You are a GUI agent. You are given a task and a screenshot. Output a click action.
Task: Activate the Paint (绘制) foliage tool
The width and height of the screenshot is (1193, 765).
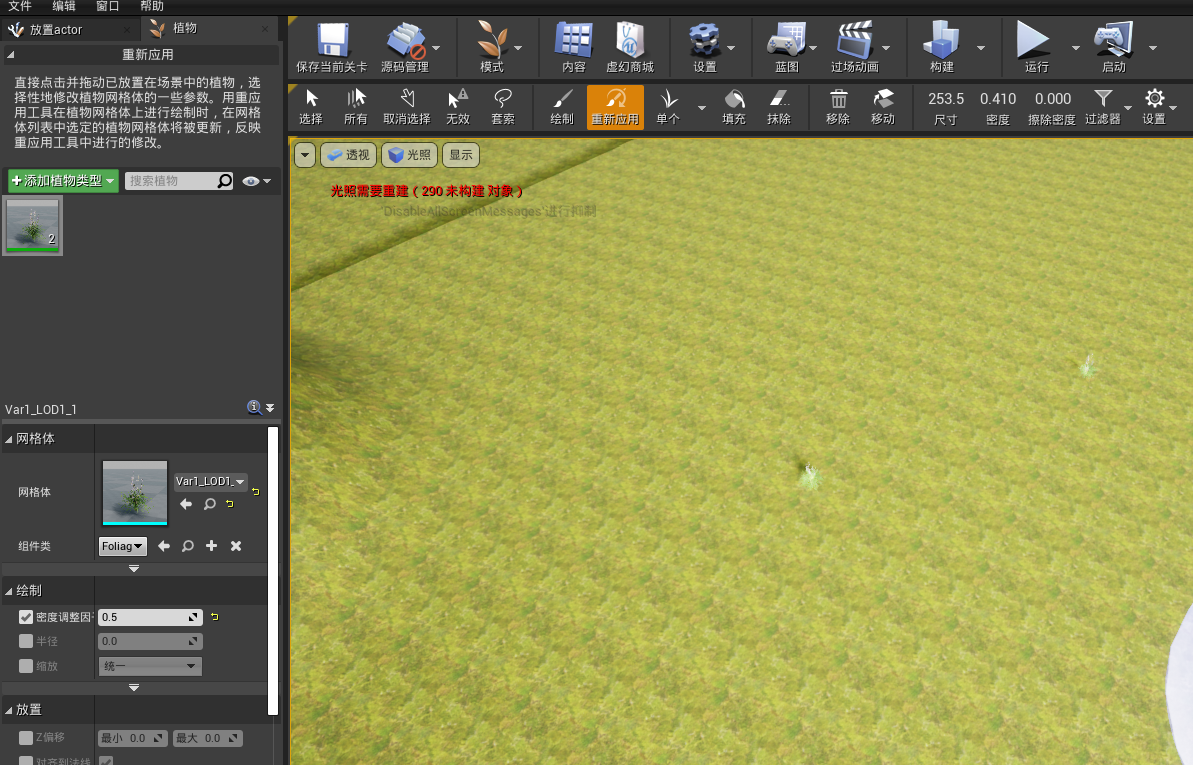tap(562, 107)
